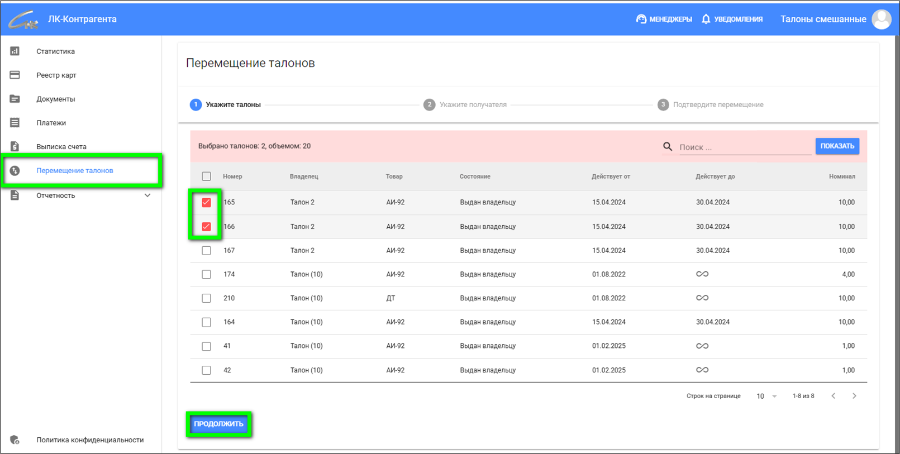The width and height of the screenshot is (900, 454).
Task: Click the Показать button
Action: point(837,146)
